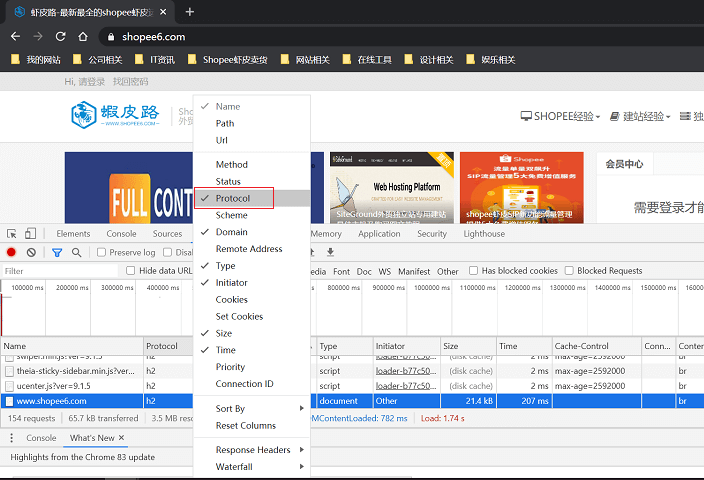The height and width of the screenshot is (480, 704).
Task: Expand the Response Headers submenu
Action: point(252,449)
